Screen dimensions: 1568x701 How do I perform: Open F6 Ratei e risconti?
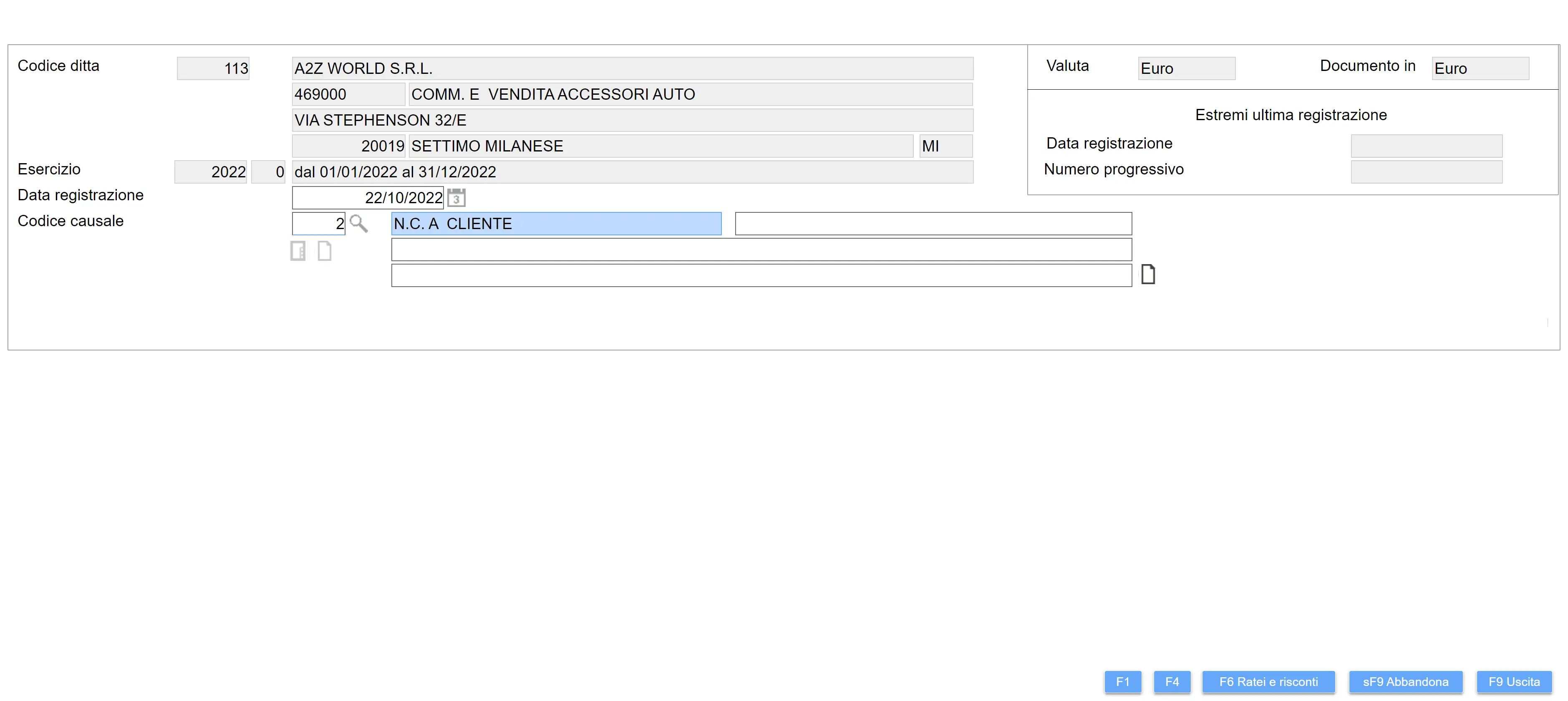point(1268,681)
